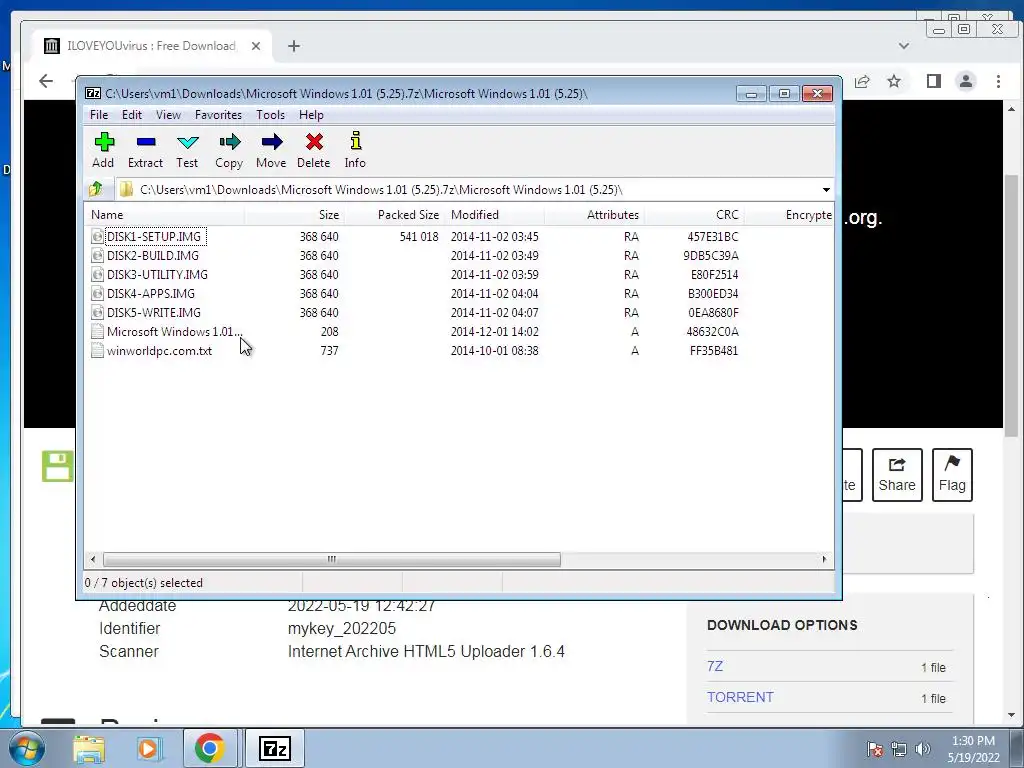The height and width of the screenshot is (768, 1024).
Task: Launch Windows Media Player from taskbar
Action: (x=148, y=749)
